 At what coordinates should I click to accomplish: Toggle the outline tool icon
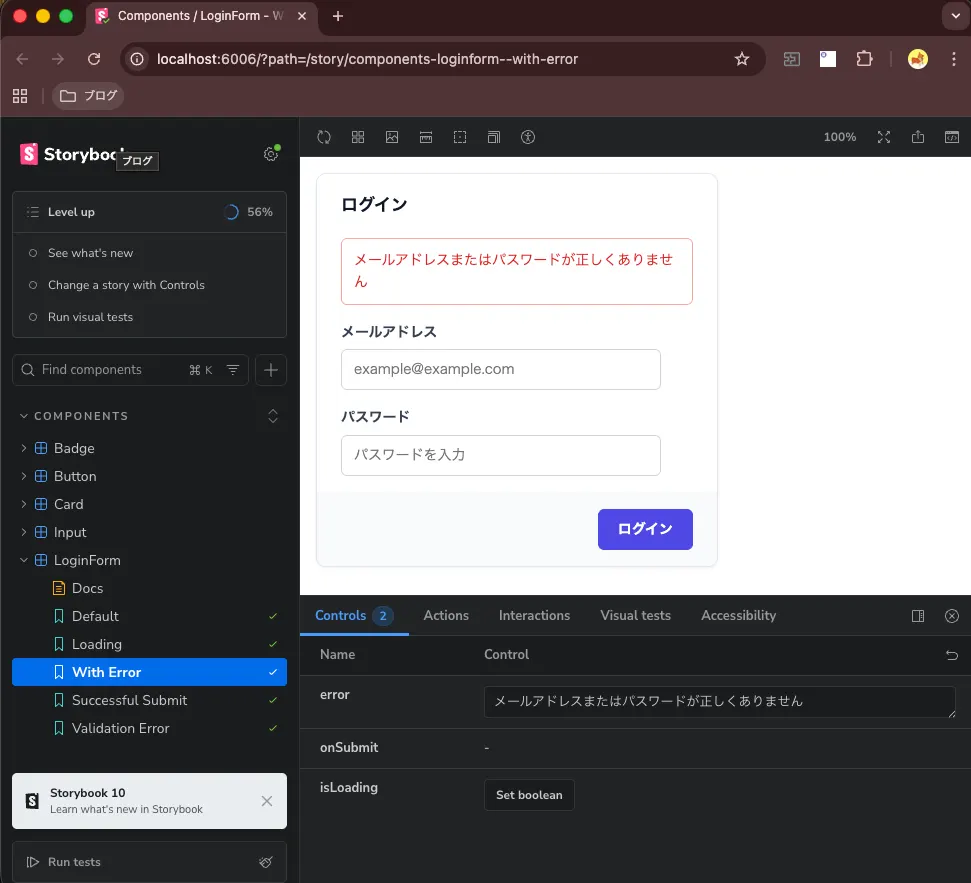tap(460, 137)
